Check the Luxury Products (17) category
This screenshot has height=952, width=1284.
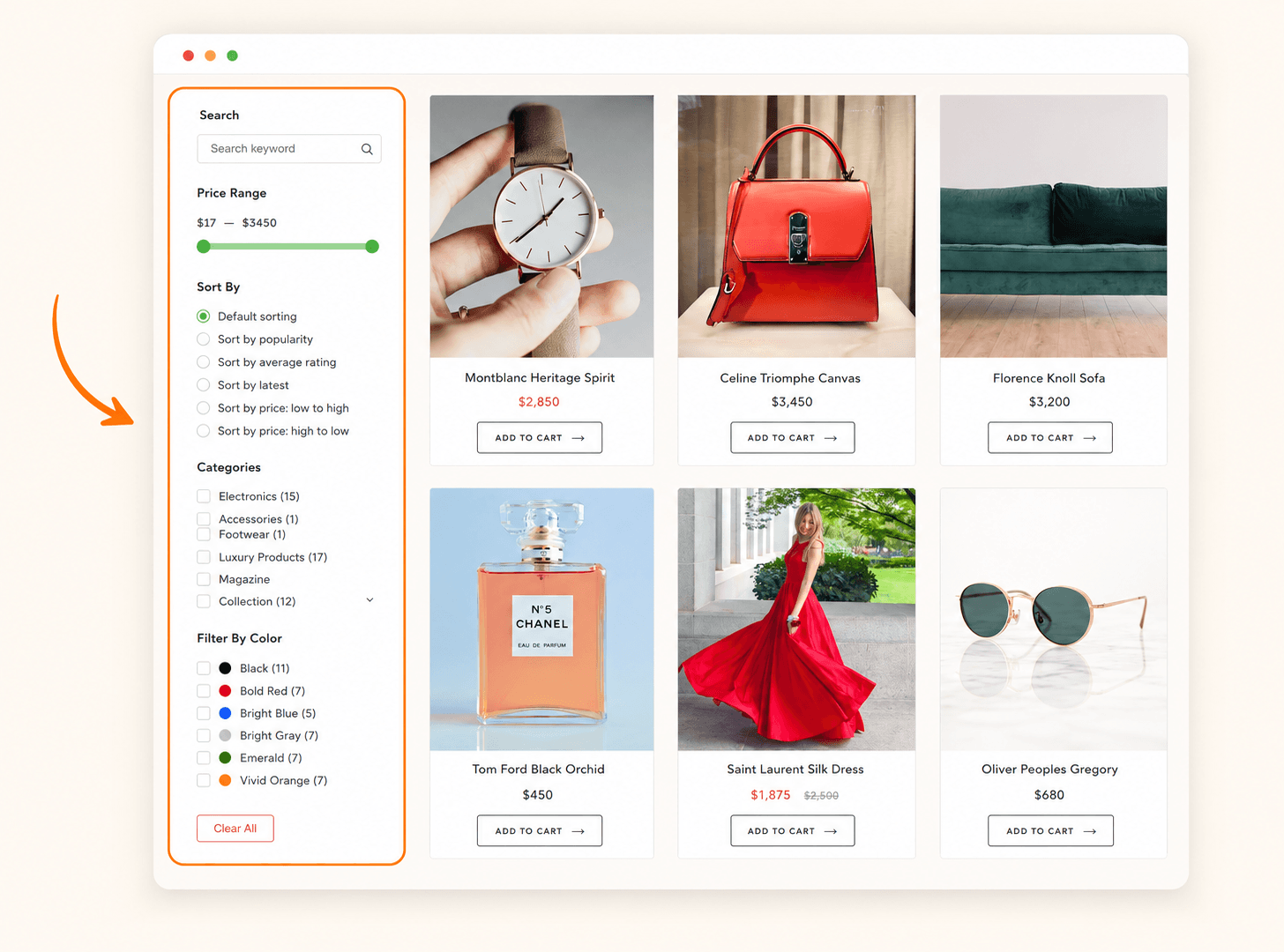pos(204,557)
